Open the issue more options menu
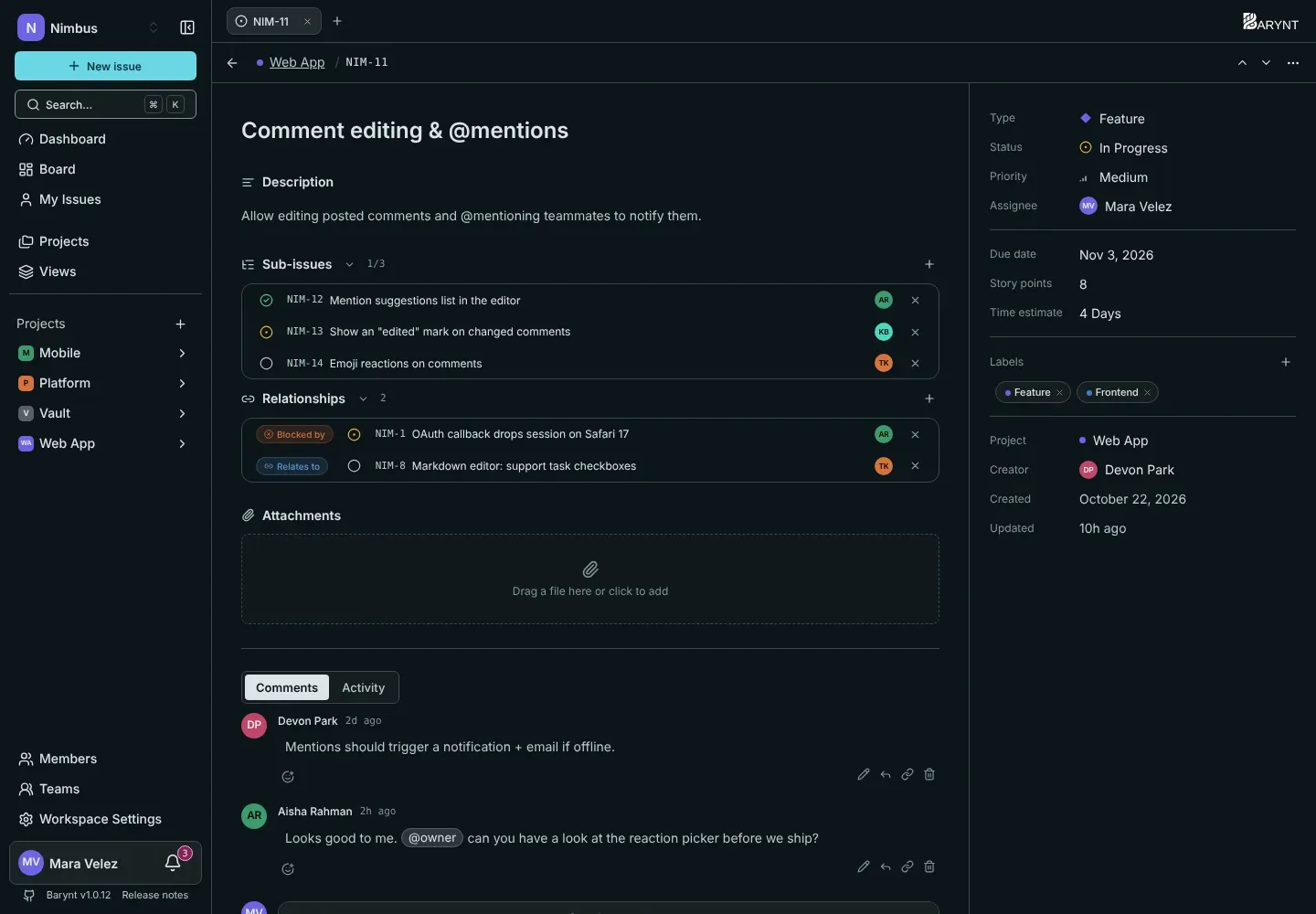The width and height of the screenshot is (1316, 914). 1292,62
